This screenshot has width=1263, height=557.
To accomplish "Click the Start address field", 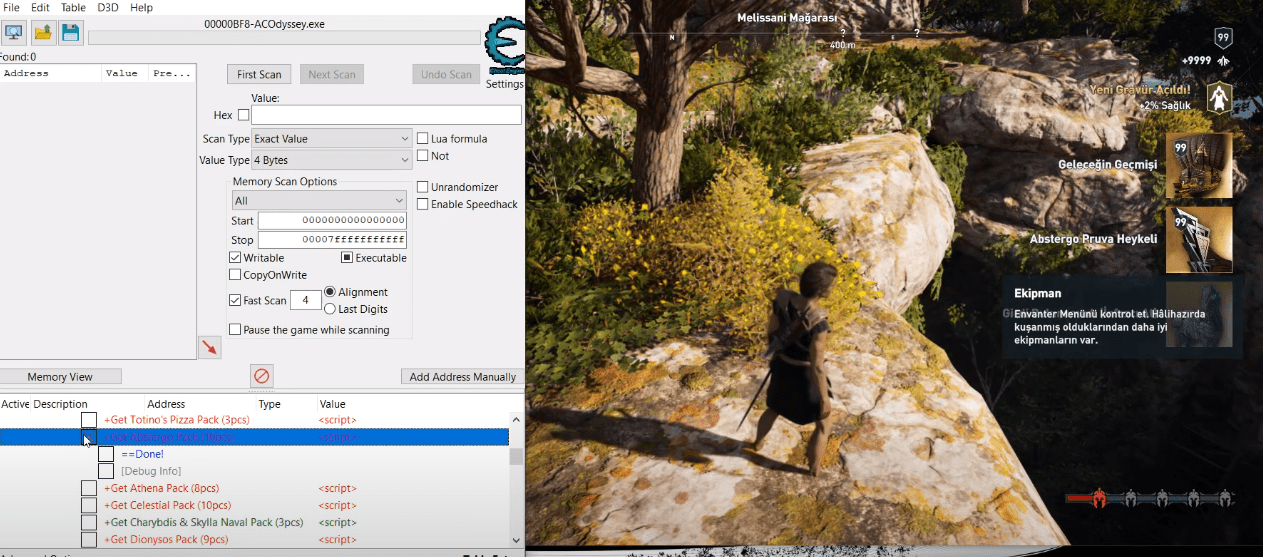I will 332,220.
